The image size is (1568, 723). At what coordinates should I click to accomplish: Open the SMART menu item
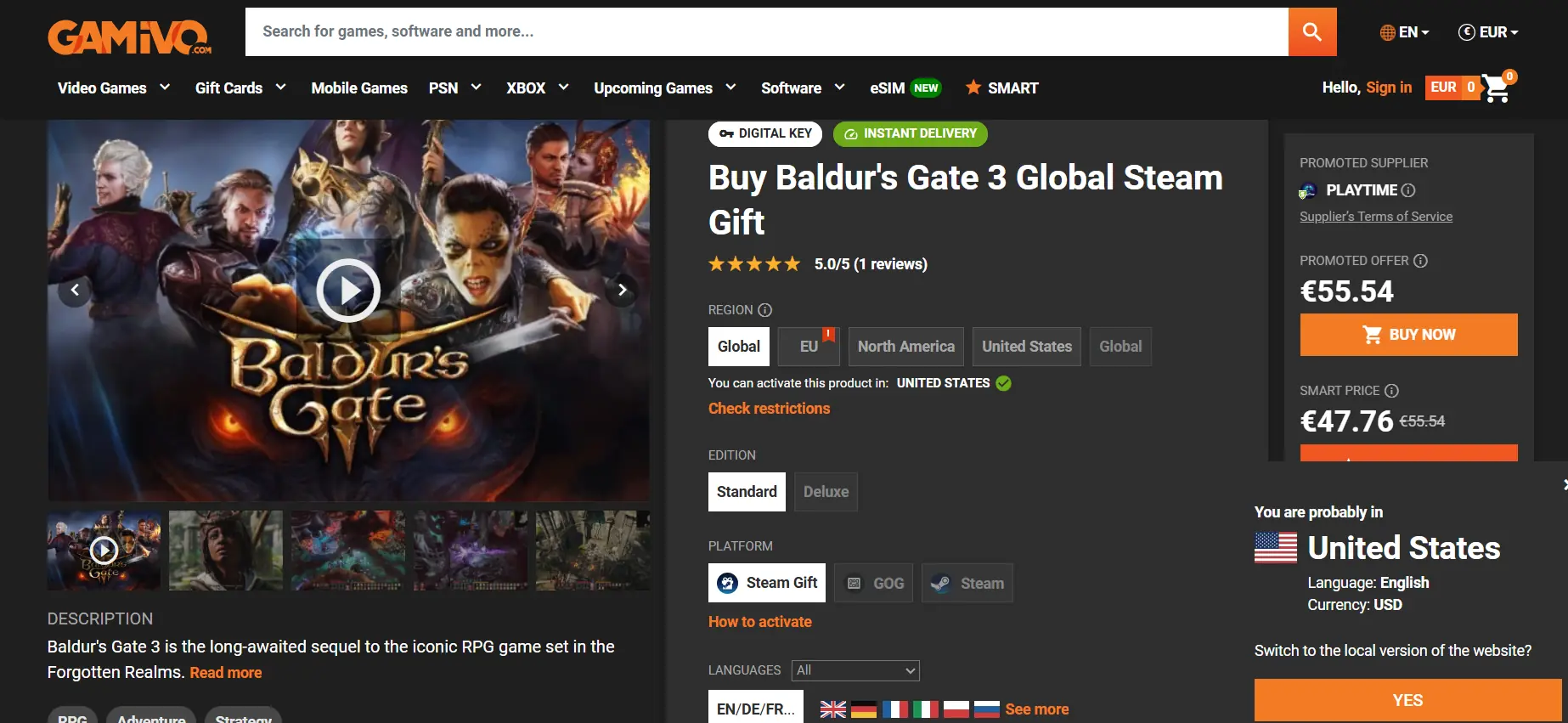[1002, 88]
